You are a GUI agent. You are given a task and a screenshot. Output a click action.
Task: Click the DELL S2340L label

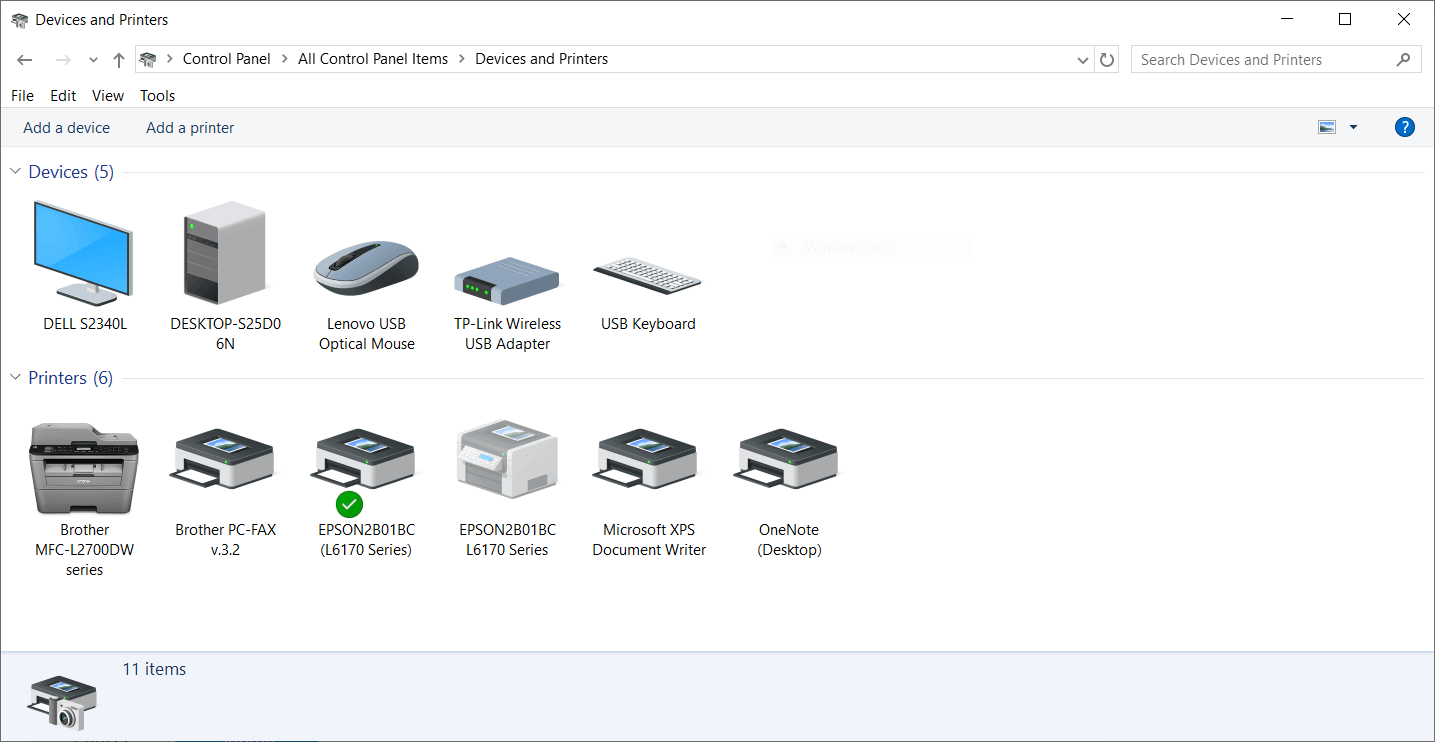coord(85,324)
